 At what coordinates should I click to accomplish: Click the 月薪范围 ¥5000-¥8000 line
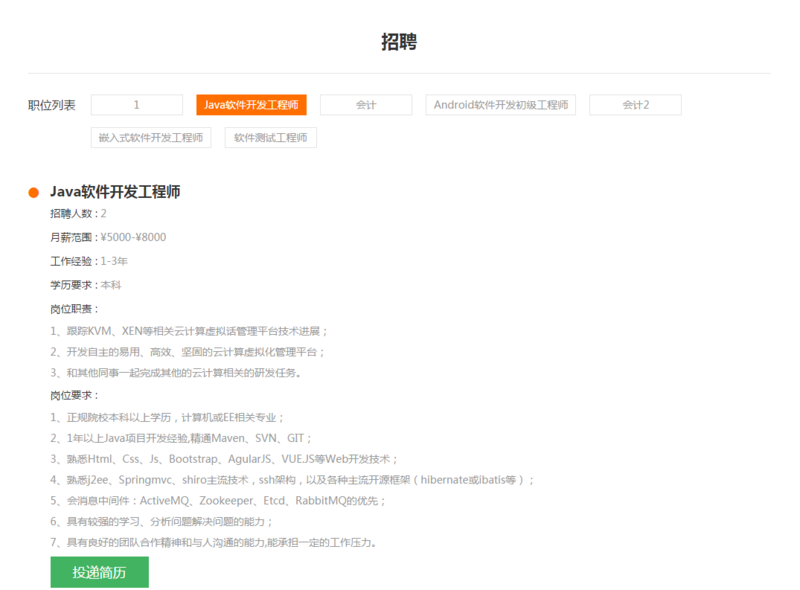[x=108, y=238]
